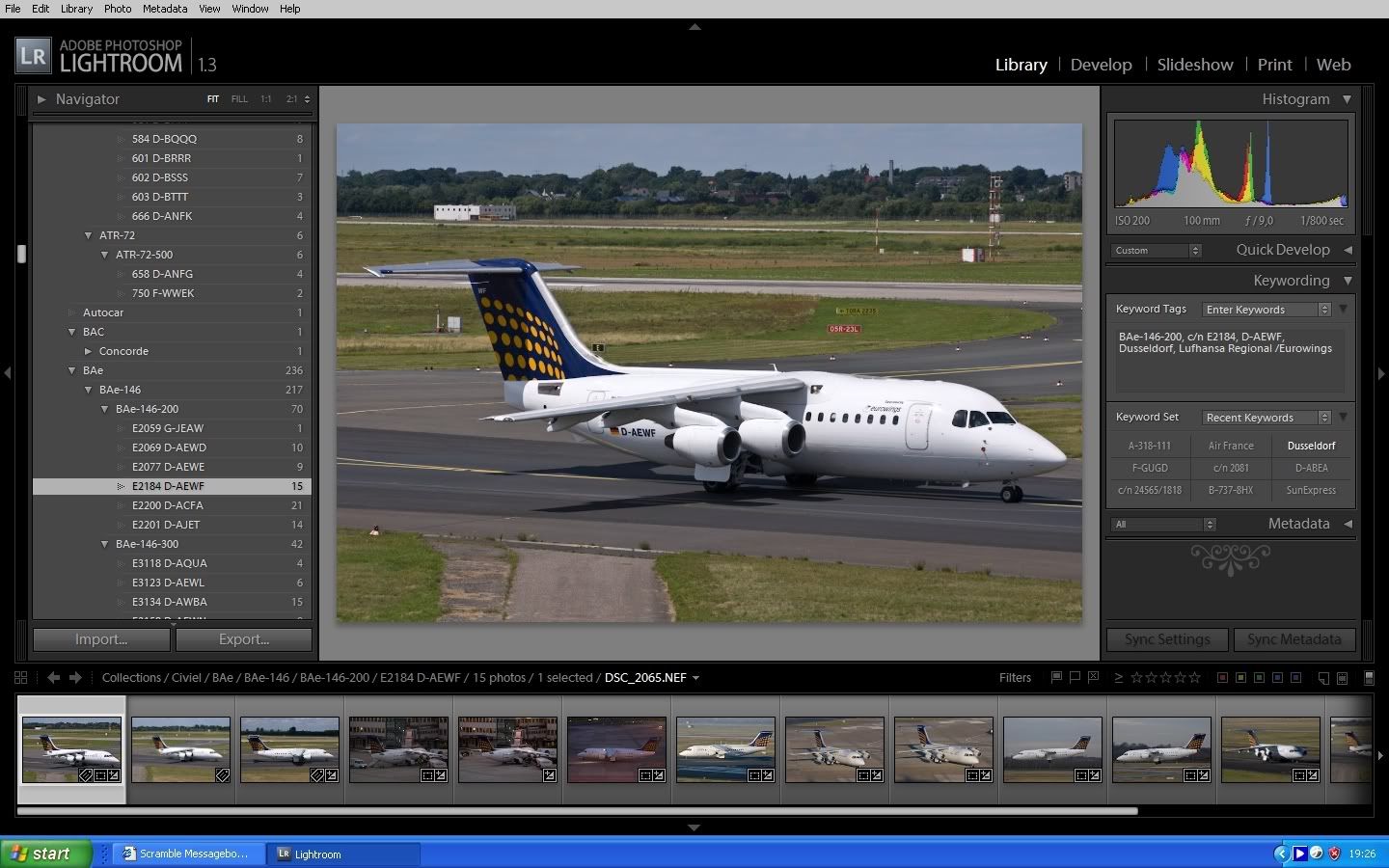
Task: Expand the Quick Develop panel
Action: 1348,250
